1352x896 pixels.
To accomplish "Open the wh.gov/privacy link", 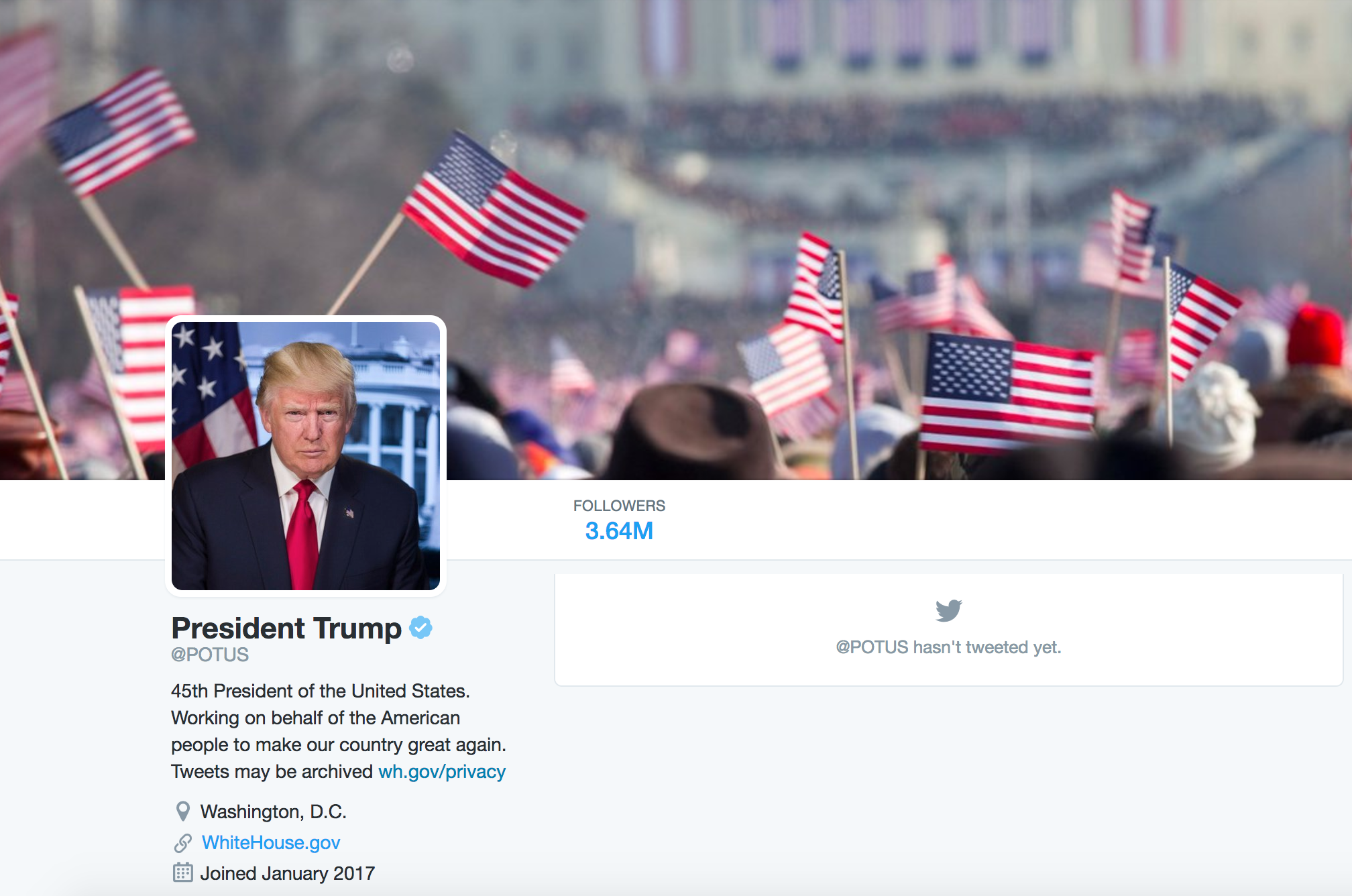I will point(442,772).
